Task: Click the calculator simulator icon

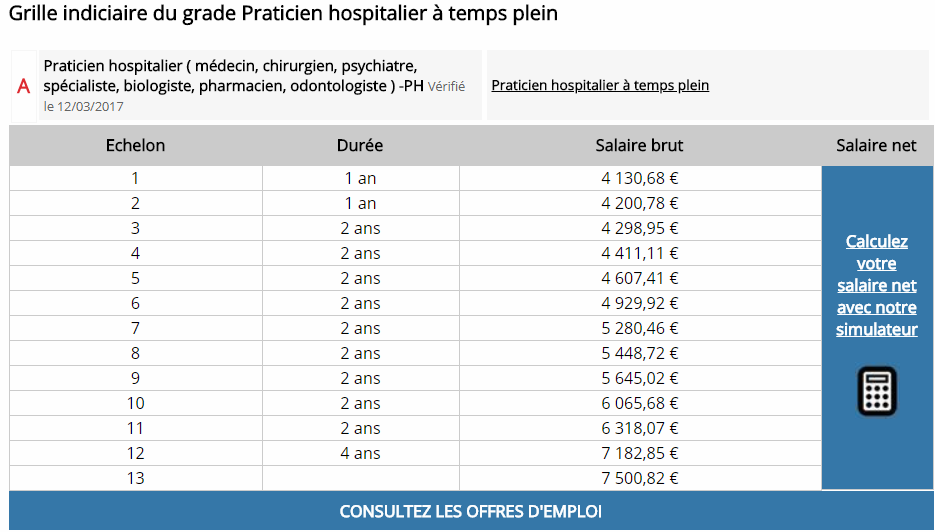Action: 877,391
